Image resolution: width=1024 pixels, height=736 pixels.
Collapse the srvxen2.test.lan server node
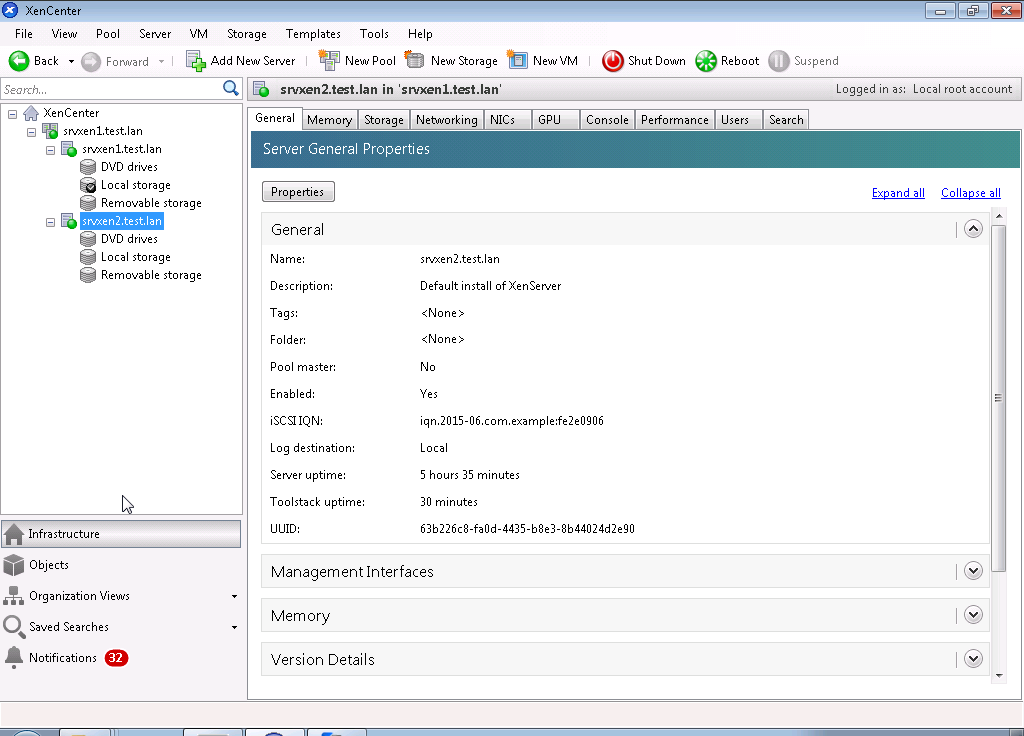50,222
